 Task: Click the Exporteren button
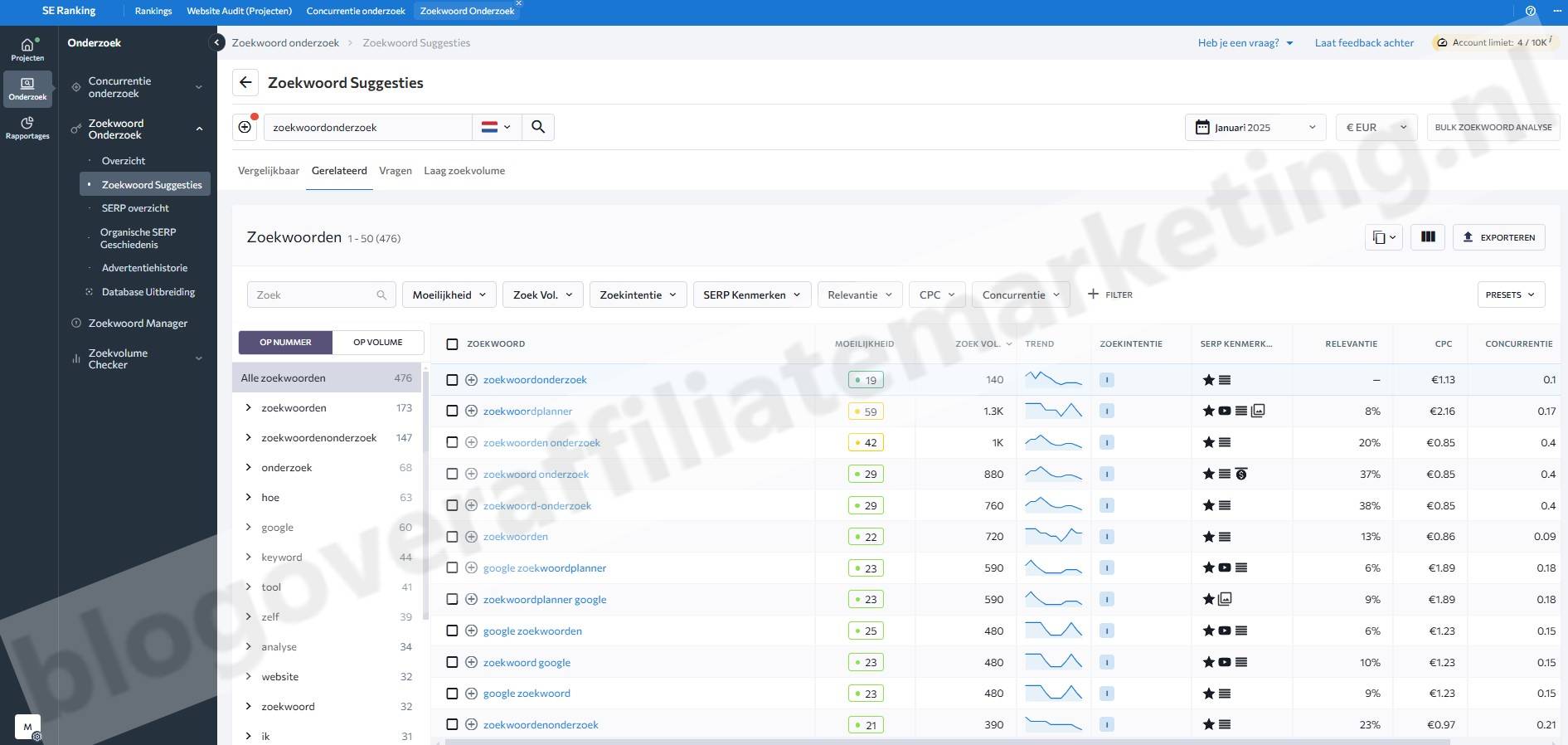1498,237
